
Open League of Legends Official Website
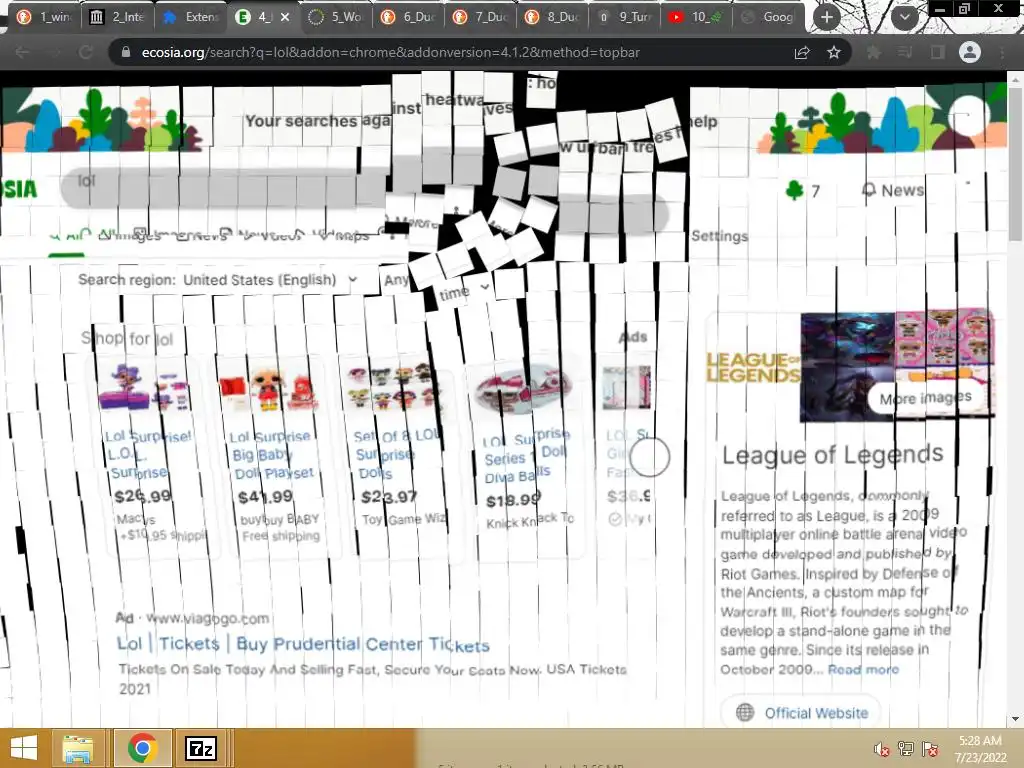(801, 712)
